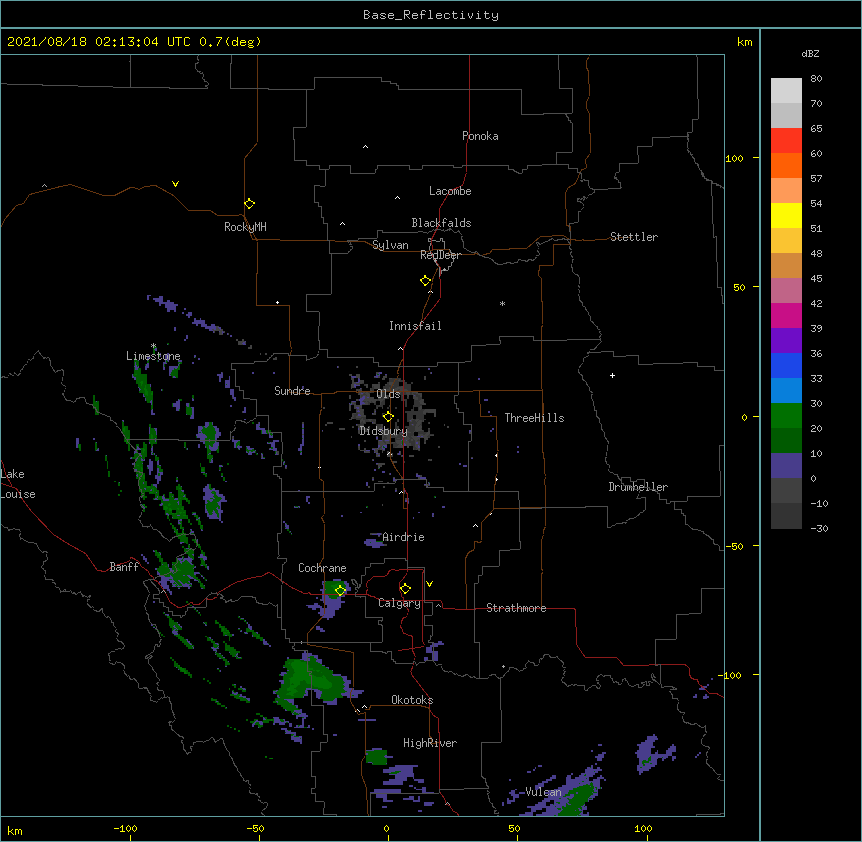Click the asterisk above Limestone label
The image size is (862, 842).
154,346
